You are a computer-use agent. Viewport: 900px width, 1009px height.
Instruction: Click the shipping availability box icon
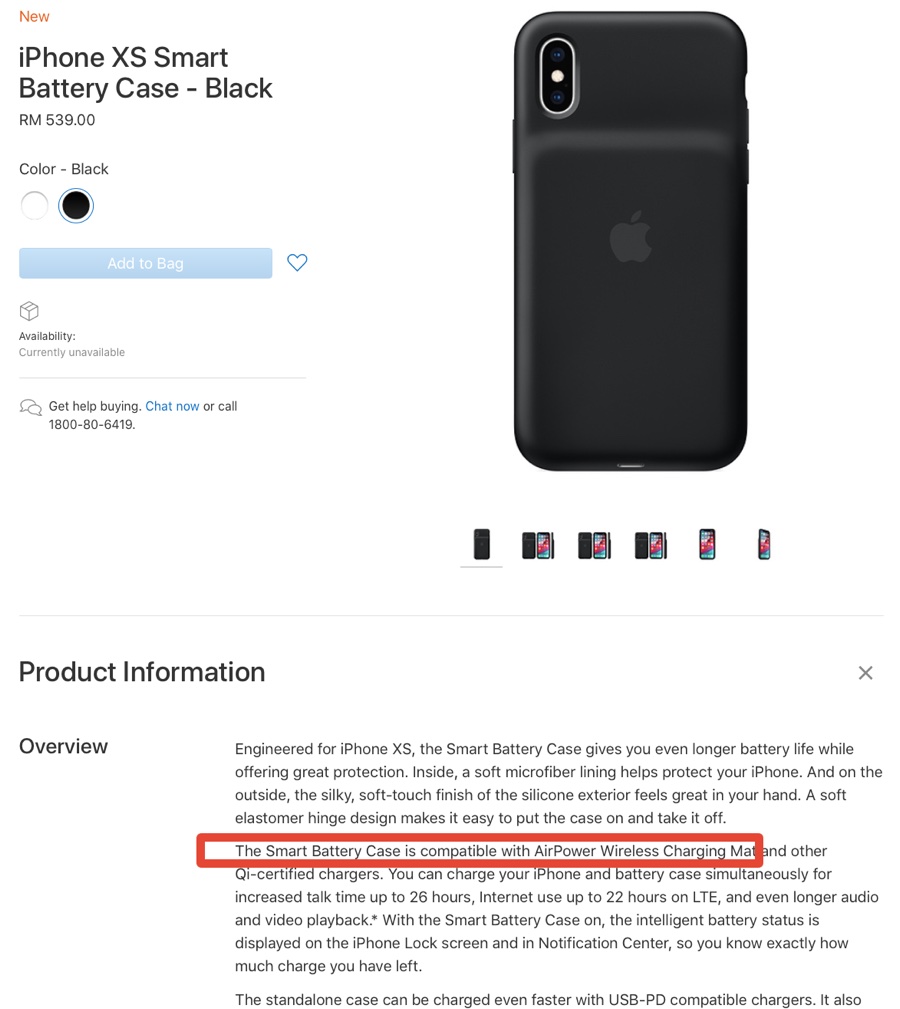pyautogui.click(x=29, y=311)
